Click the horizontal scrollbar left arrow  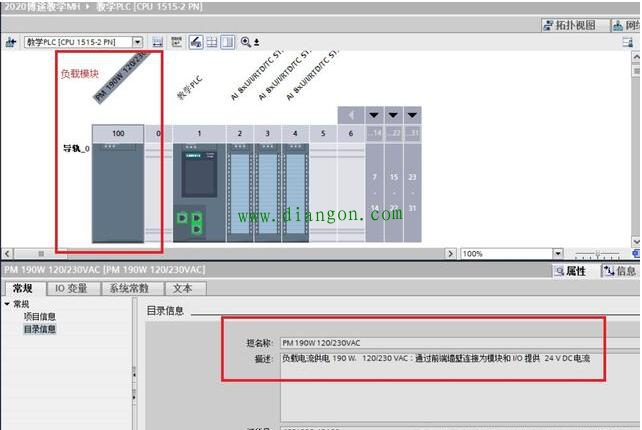pos(7,253)
